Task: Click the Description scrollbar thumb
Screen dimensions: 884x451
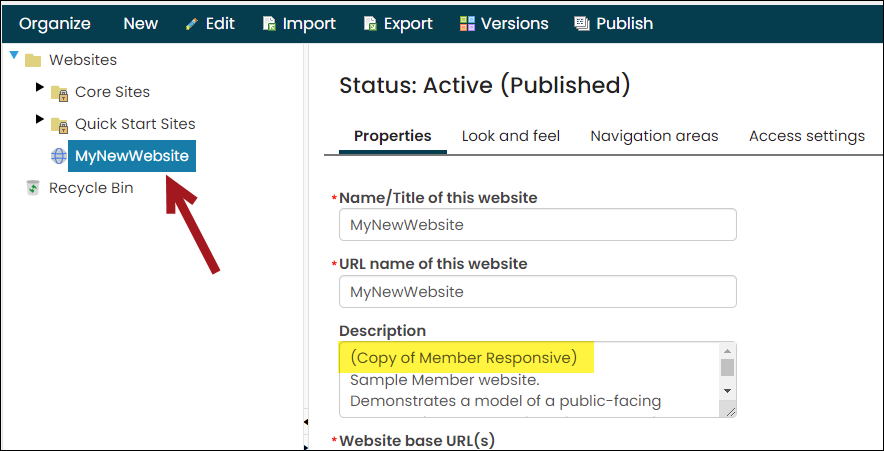Action: tap(728, 368)
